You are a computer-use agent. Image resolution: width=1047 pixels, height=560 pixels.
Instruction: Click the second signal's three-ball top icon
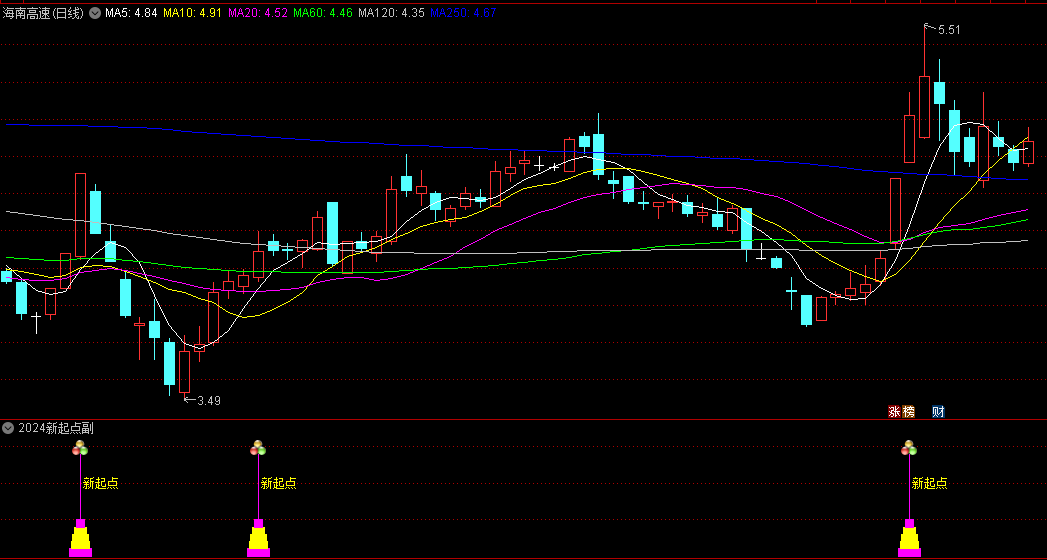coord(258,448)
